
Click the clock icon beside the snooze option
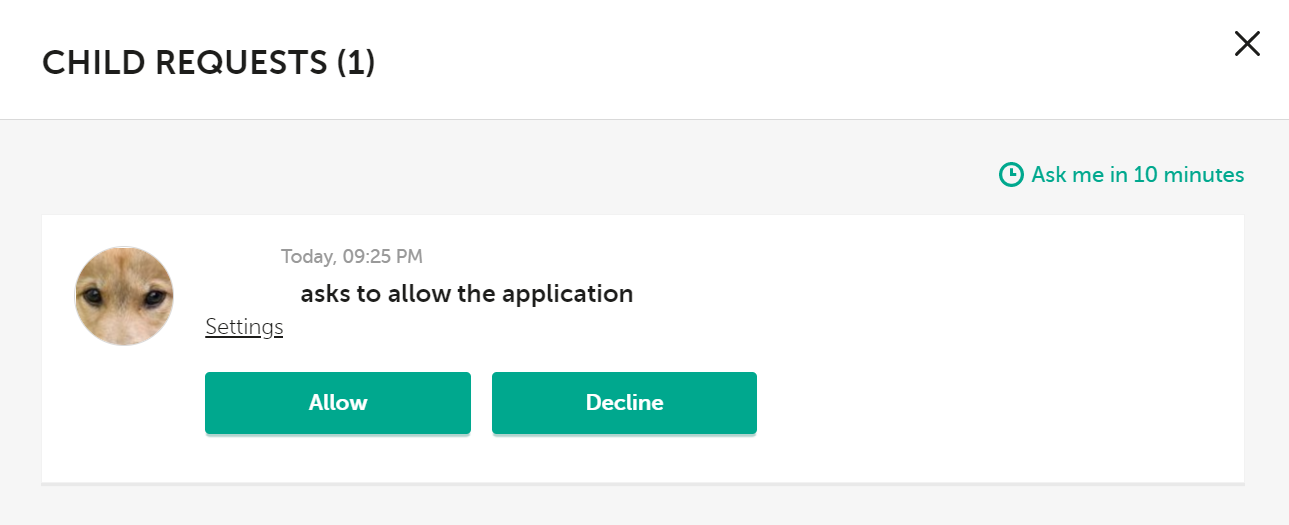coord(1011,175)
